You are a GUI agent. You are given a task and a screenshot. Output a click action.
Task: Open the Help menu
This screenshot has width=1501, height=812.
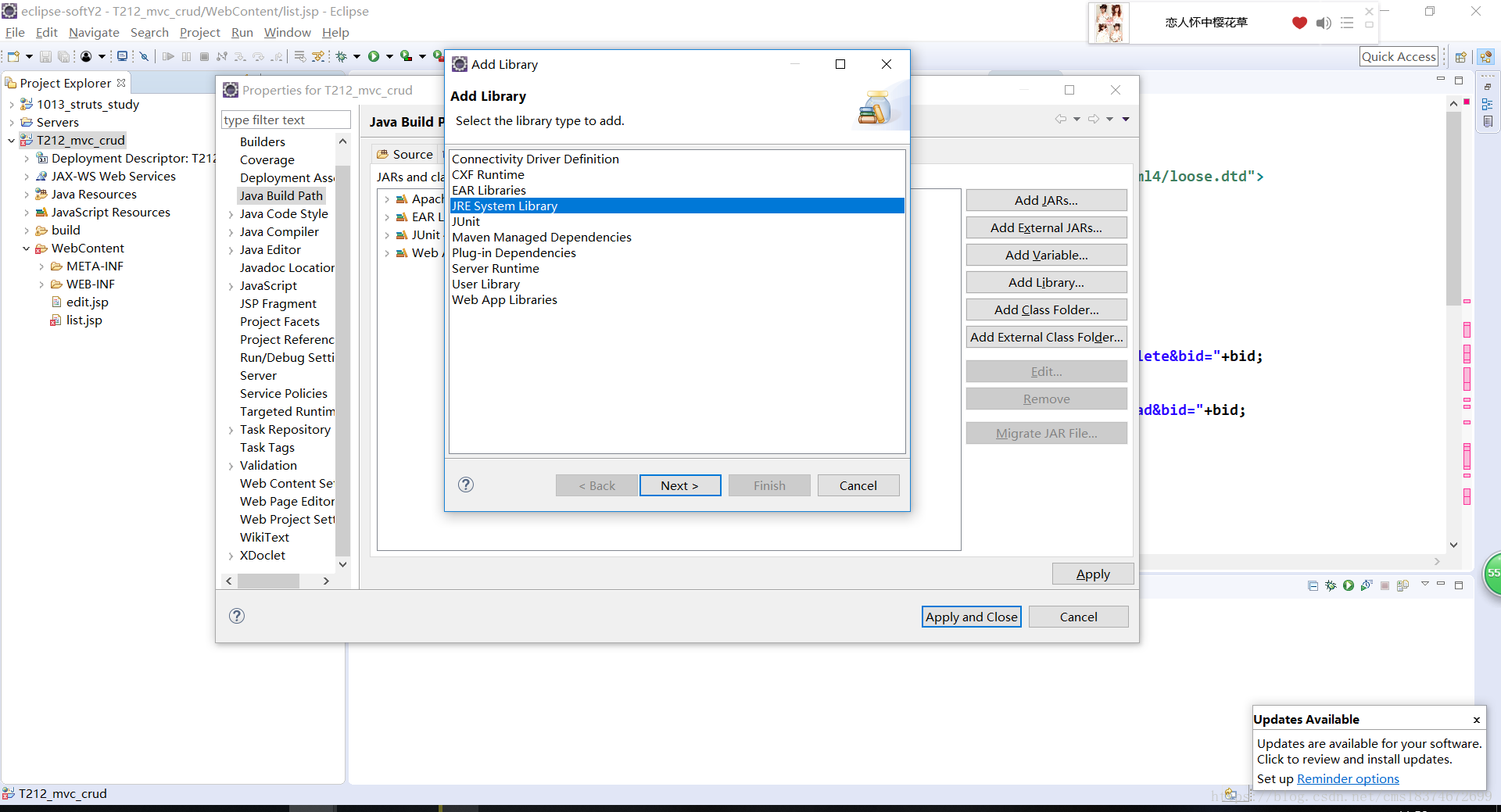click(x=335, y=32)
